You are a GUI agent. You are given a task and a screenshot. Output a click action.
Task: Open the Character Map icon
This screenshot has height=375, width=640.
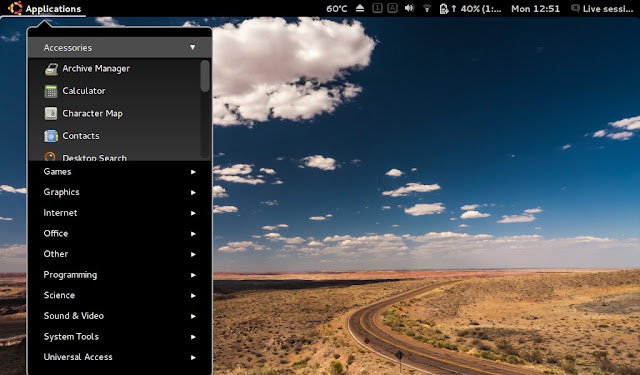51,113
